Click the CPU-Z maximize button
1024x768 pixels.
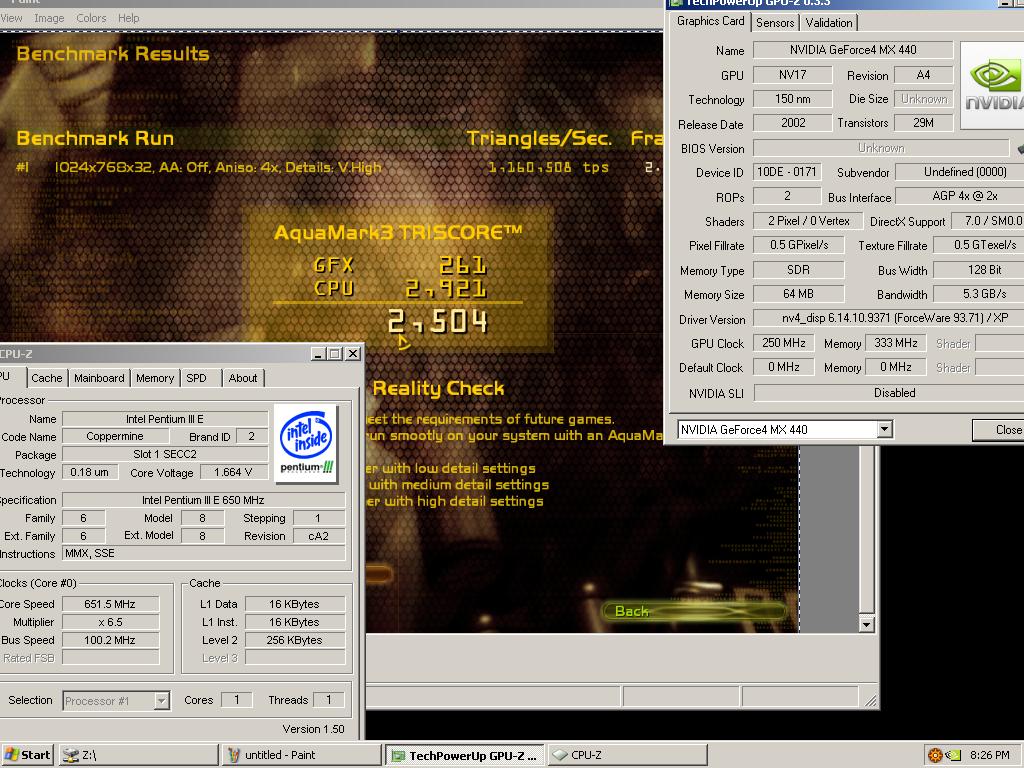[335, 354]
